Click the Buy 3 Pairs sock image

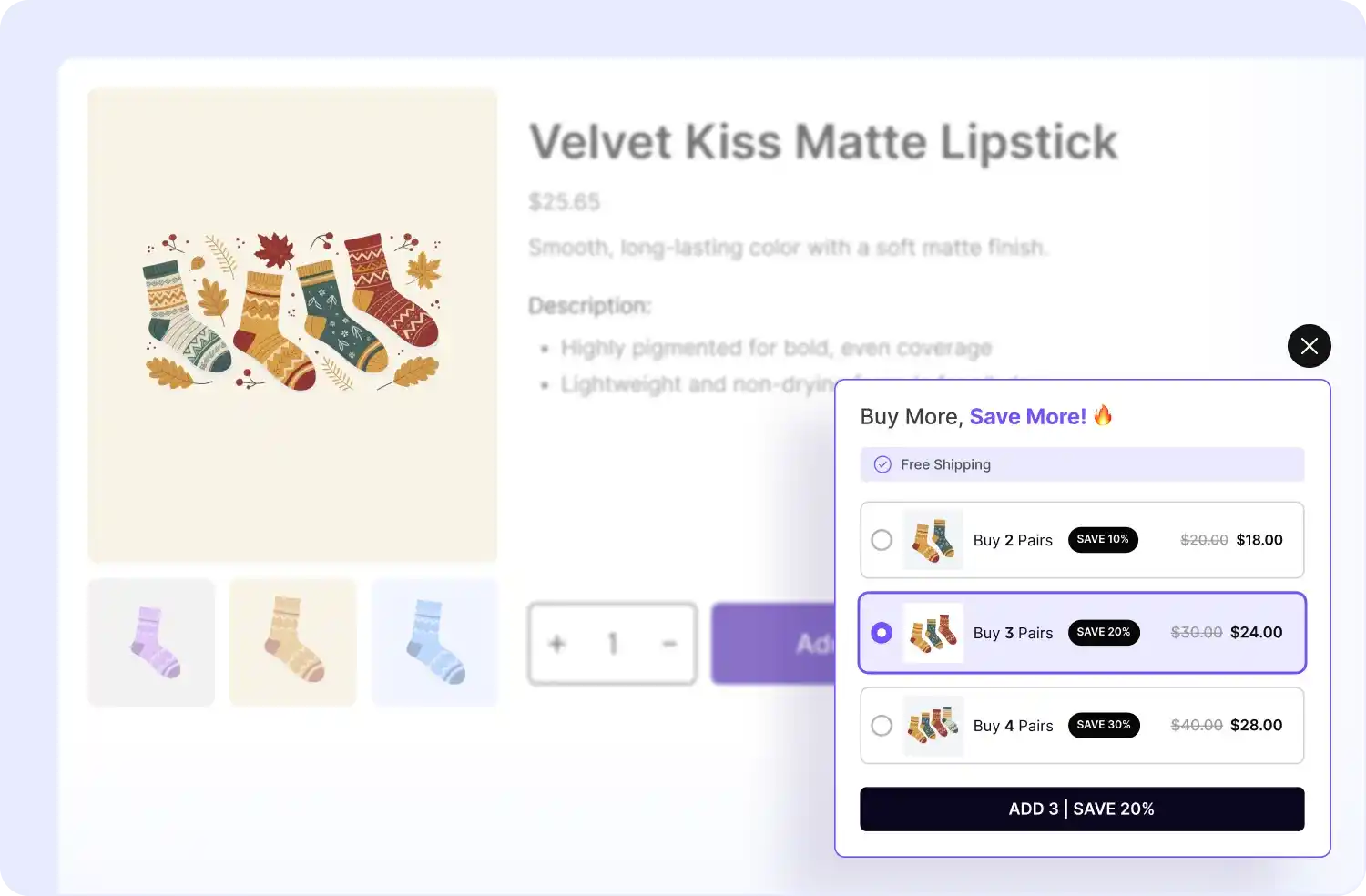coord(933,633)
